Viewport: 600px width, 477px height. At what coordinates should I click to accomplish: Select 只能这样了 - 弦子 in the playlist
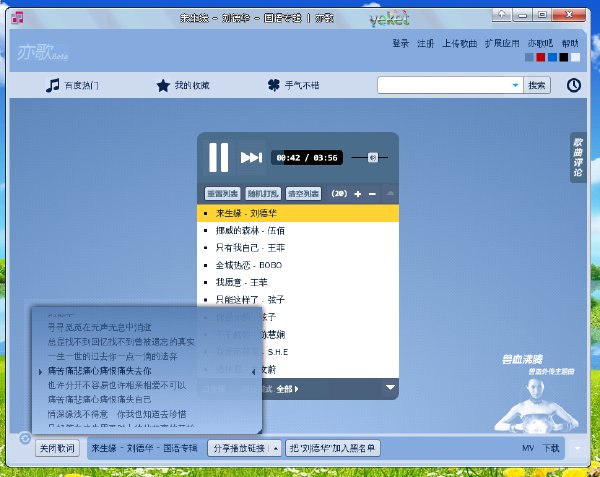pyautogui.click(x=298, y=300)
